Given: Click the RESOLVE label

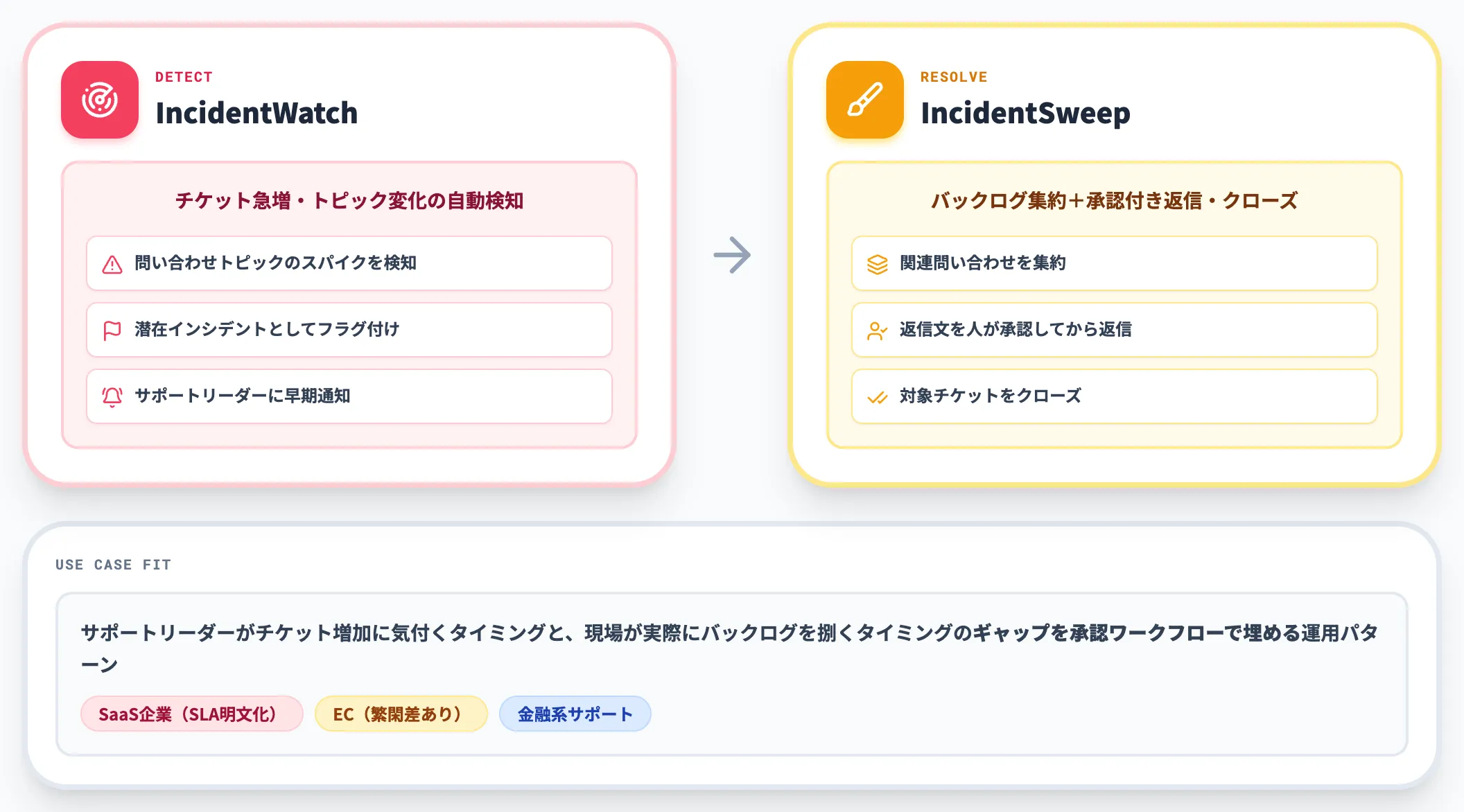Looking at the screenshot, I should point(954,77).
